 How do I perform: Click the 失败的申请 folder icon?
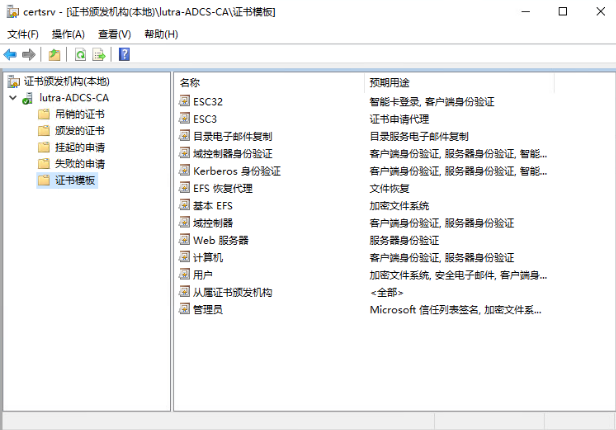click(x=44, y=164)
